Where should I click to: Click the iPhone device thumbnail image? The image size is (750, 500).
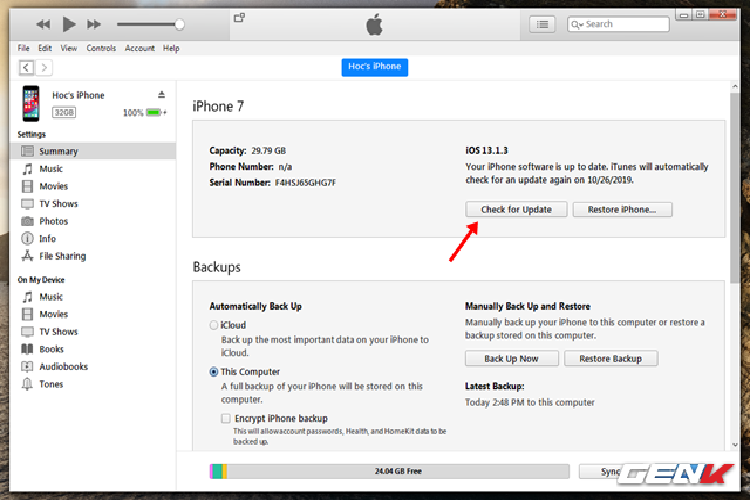(31, 103)
